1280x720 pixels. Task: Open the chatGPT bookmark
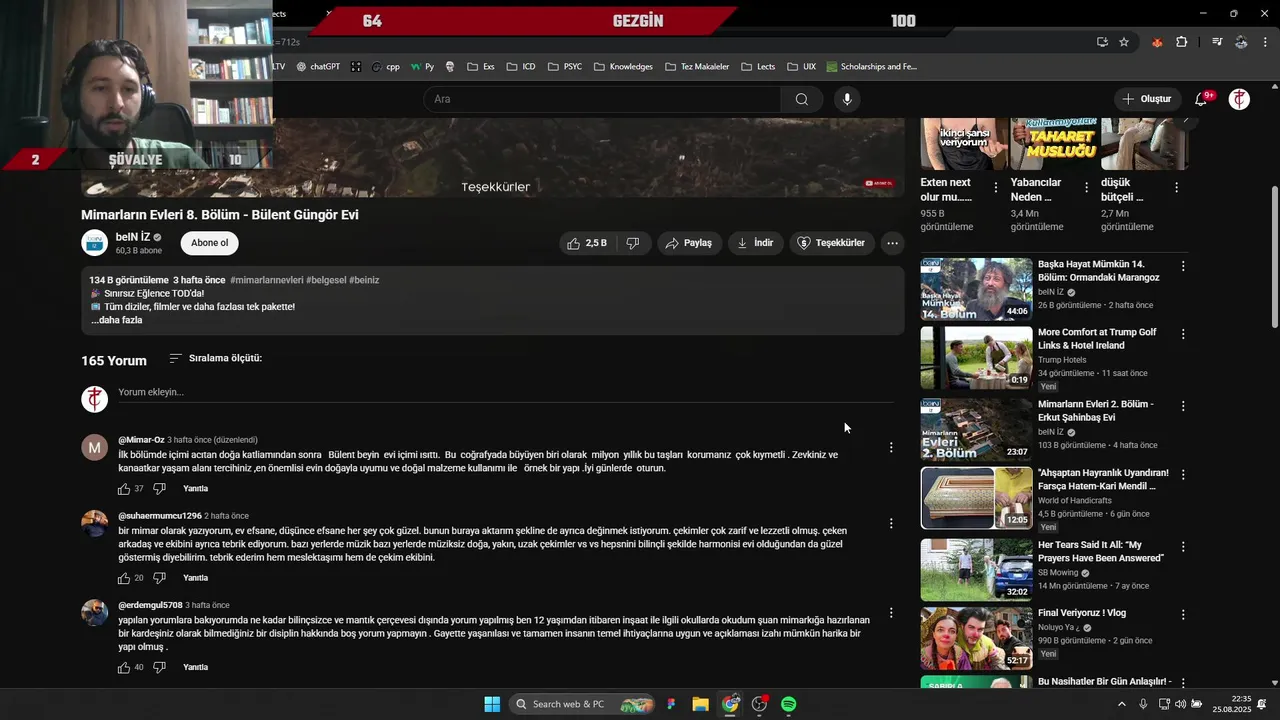[x=318, y=67]
